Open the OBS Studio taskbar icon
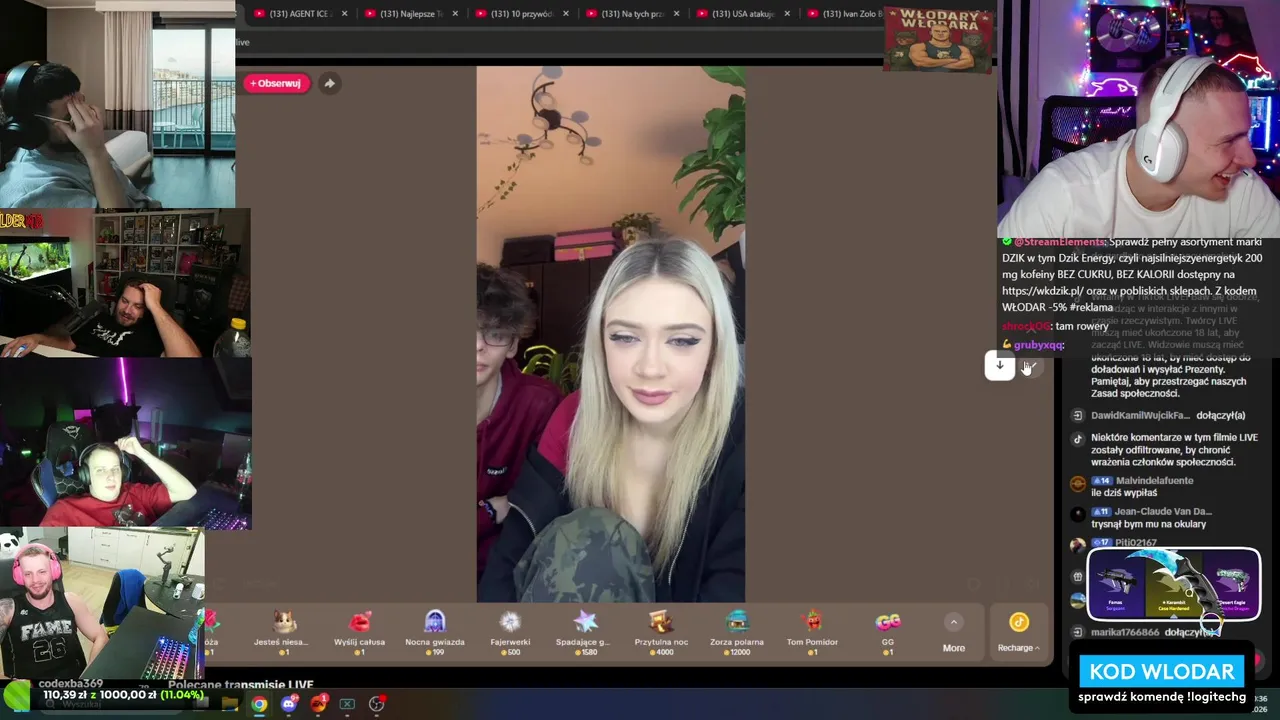Image resolution: width=1280 pixels, height=720 pixels. pyautogui.click(x=377, y=704)
